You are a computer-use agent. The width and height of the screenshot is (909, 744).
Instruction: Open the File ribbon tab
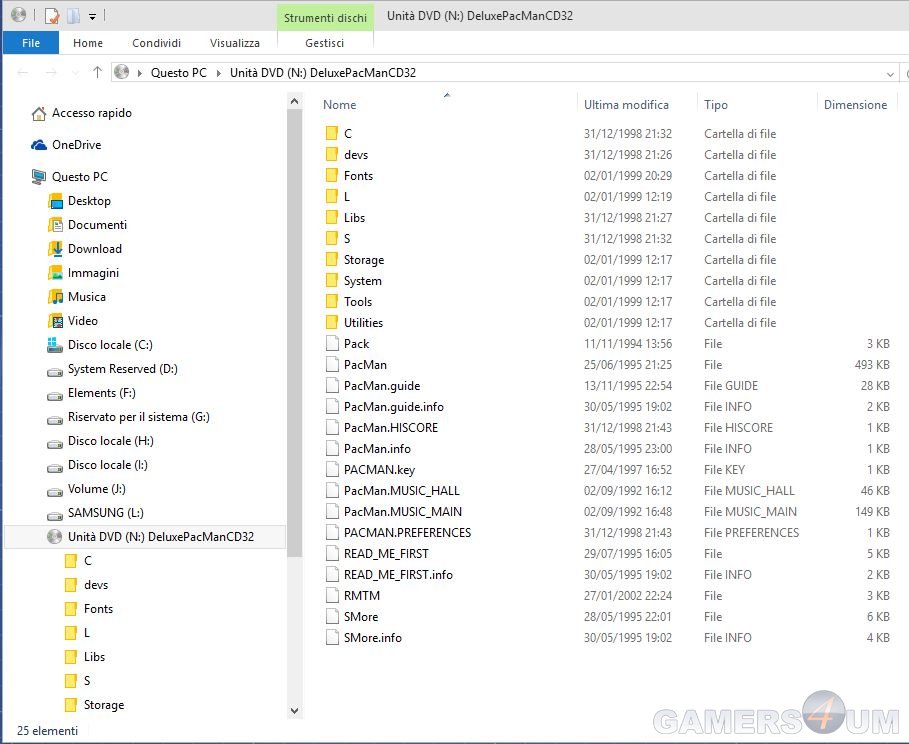pyautogui.click(x=31, y=43)
